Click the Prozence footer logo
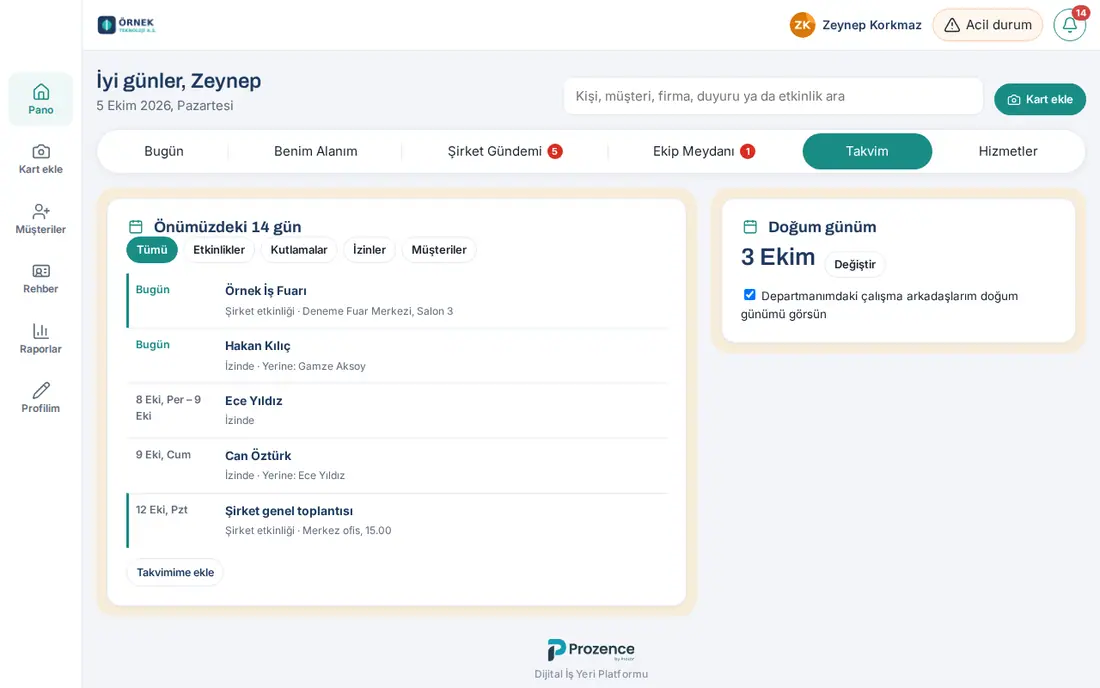The width and height of the screenshot is (1100, 688). [x=591, y=649]
